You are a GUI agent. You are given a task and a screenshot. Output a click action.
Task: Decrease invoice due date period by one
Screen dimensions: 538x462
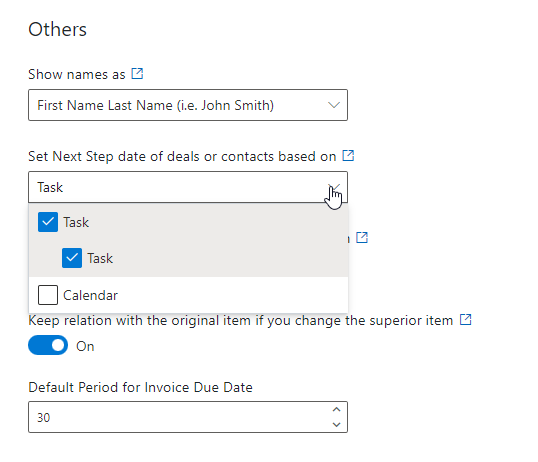(337, 425)
